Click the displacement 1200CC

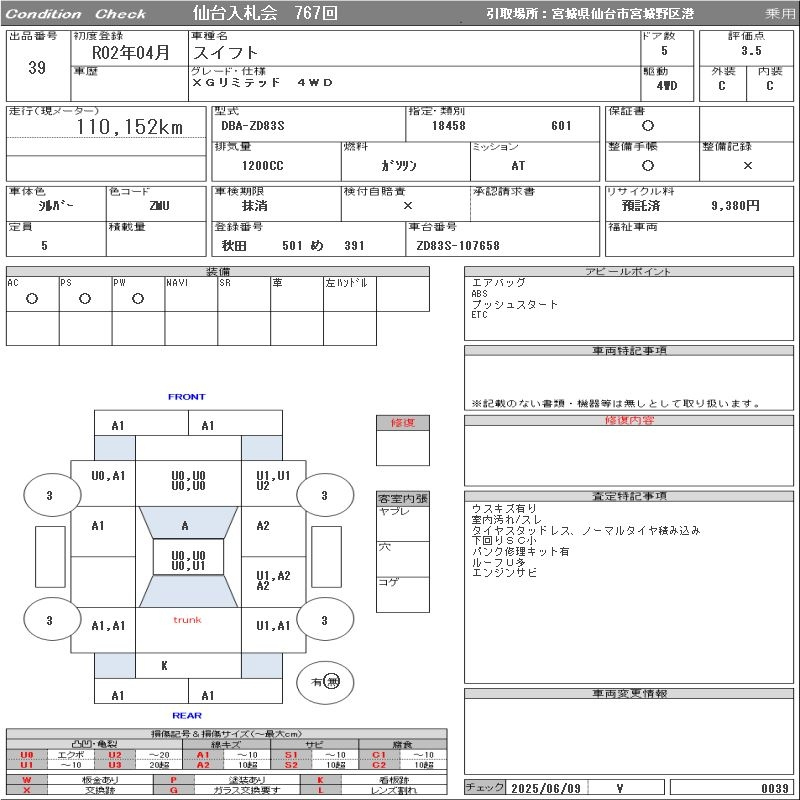pyautogui.click(x=263, y=166)
